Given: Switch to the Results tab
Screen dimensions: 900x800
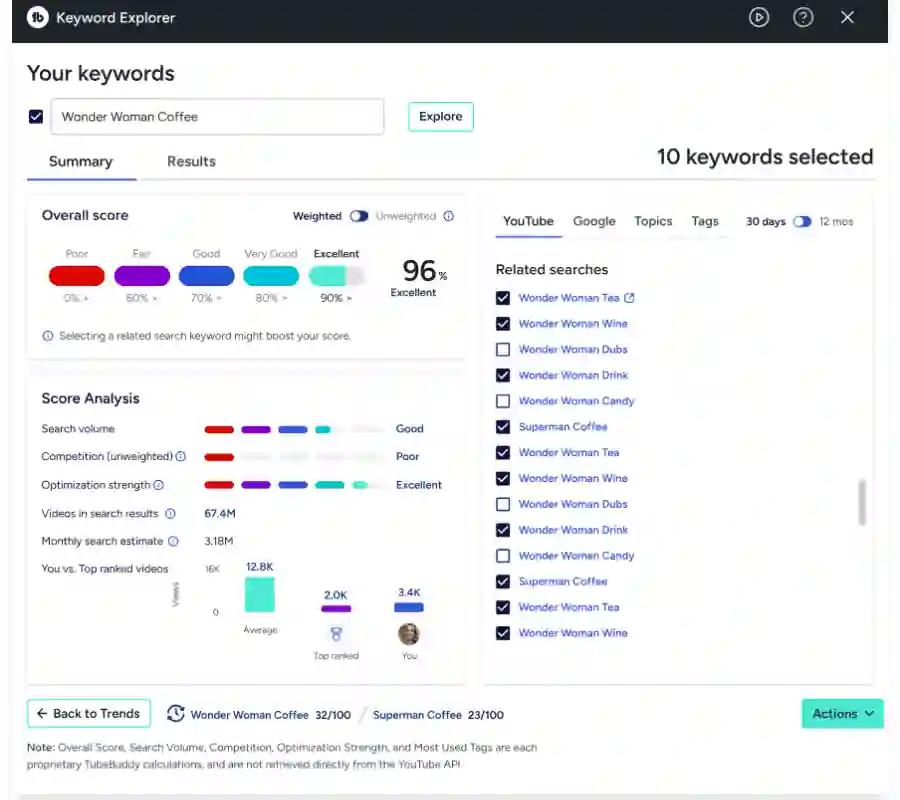Looking at the screenshot, I should [x=191, y=162].
